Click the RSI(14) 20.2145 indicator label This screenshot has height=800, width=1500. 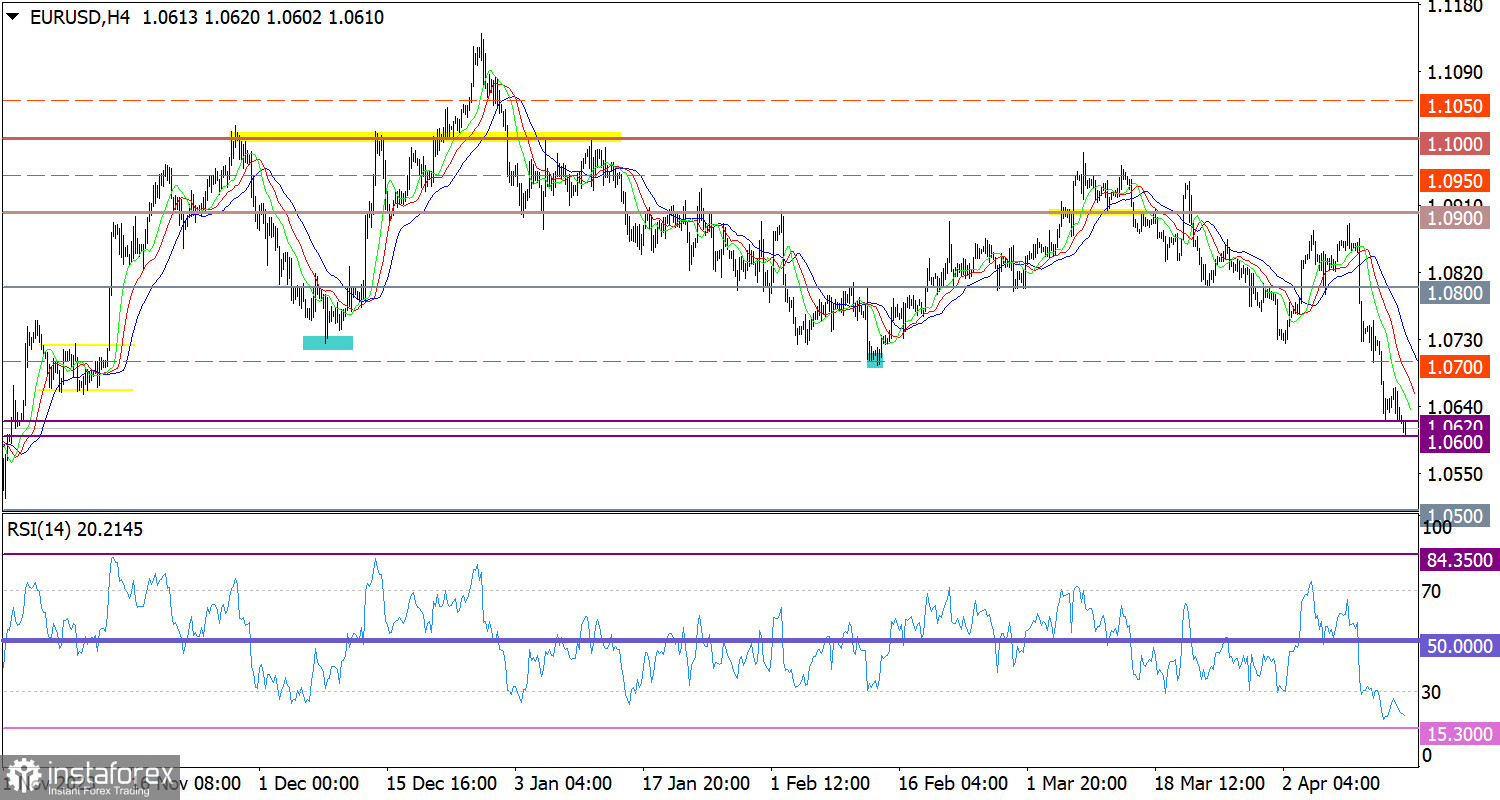point(75,530)
